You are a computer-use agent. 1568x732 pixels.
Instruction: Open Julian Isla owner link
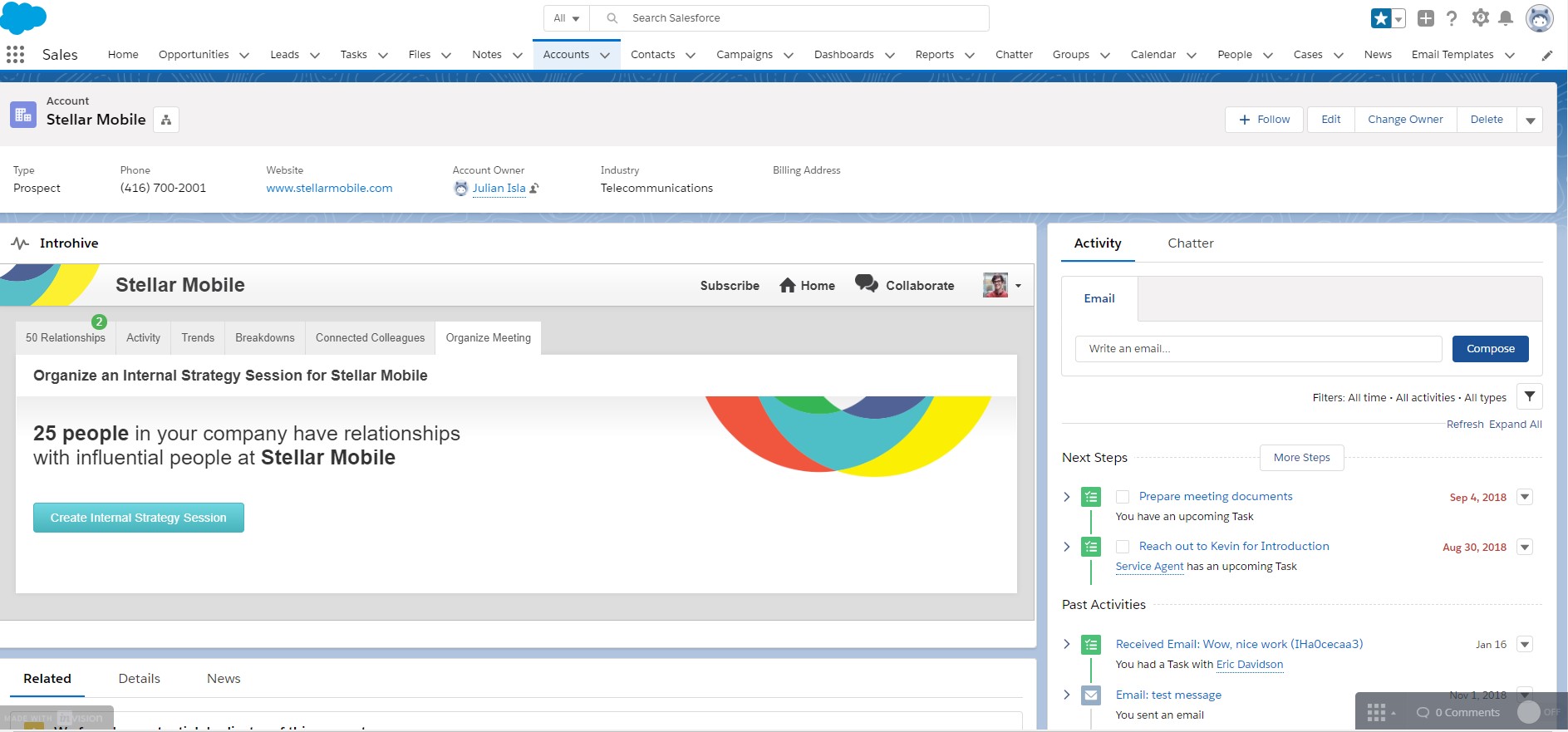(x=499, y=189)
